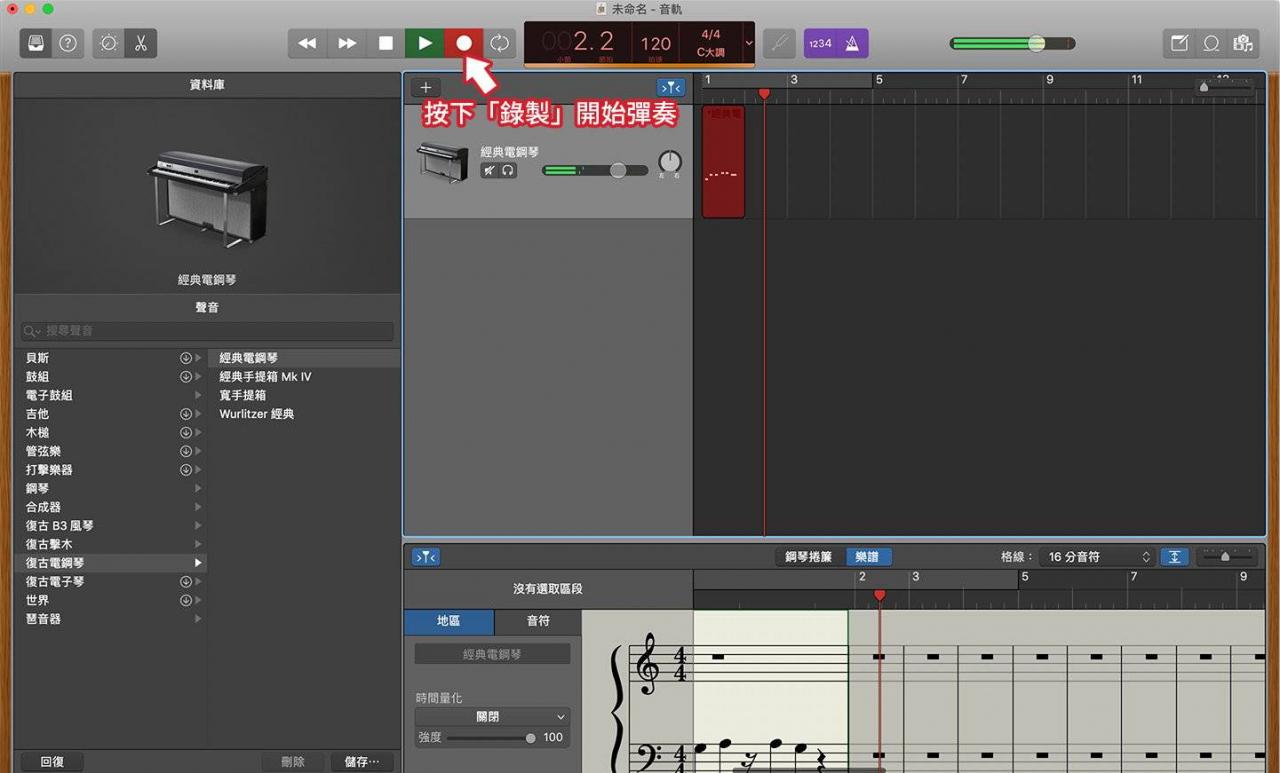Toggle the 1234 Count-in button

[x=820, y=43]
